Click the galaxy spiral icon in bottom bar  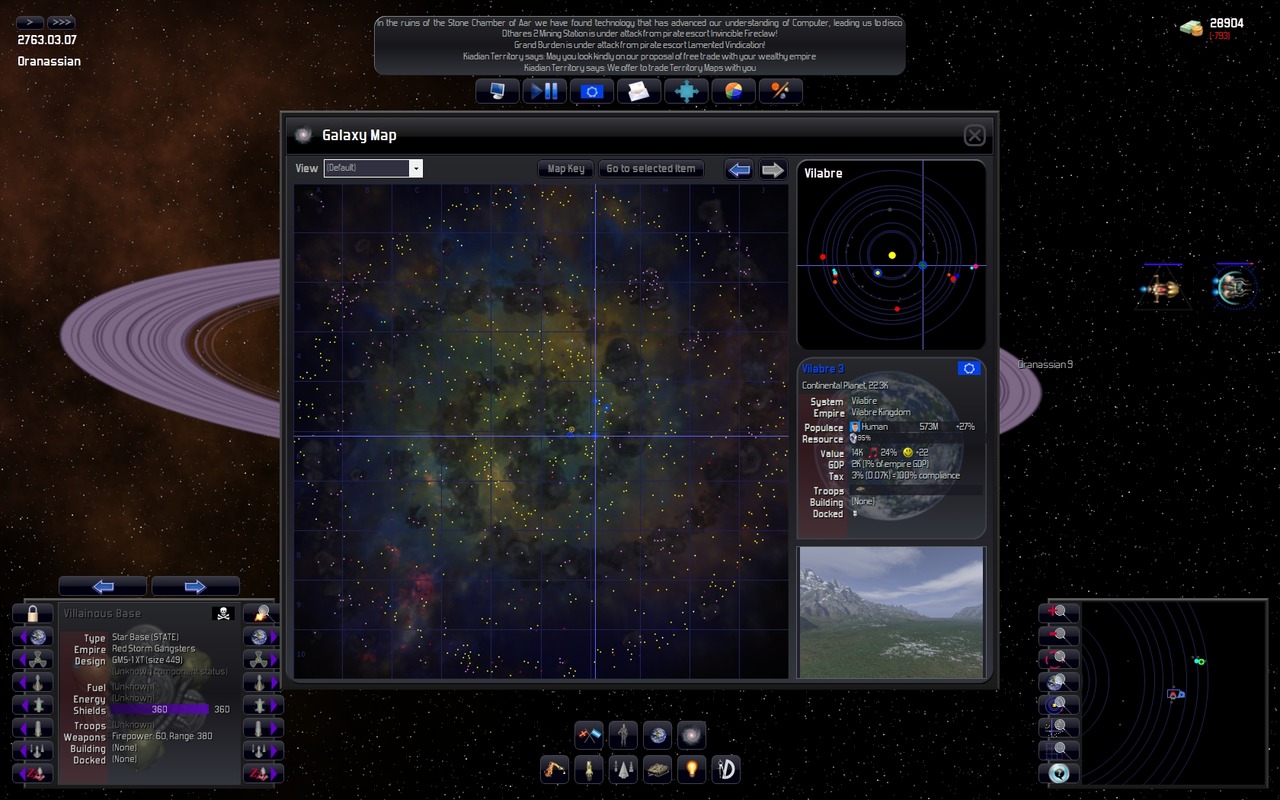tap(691, 736)
